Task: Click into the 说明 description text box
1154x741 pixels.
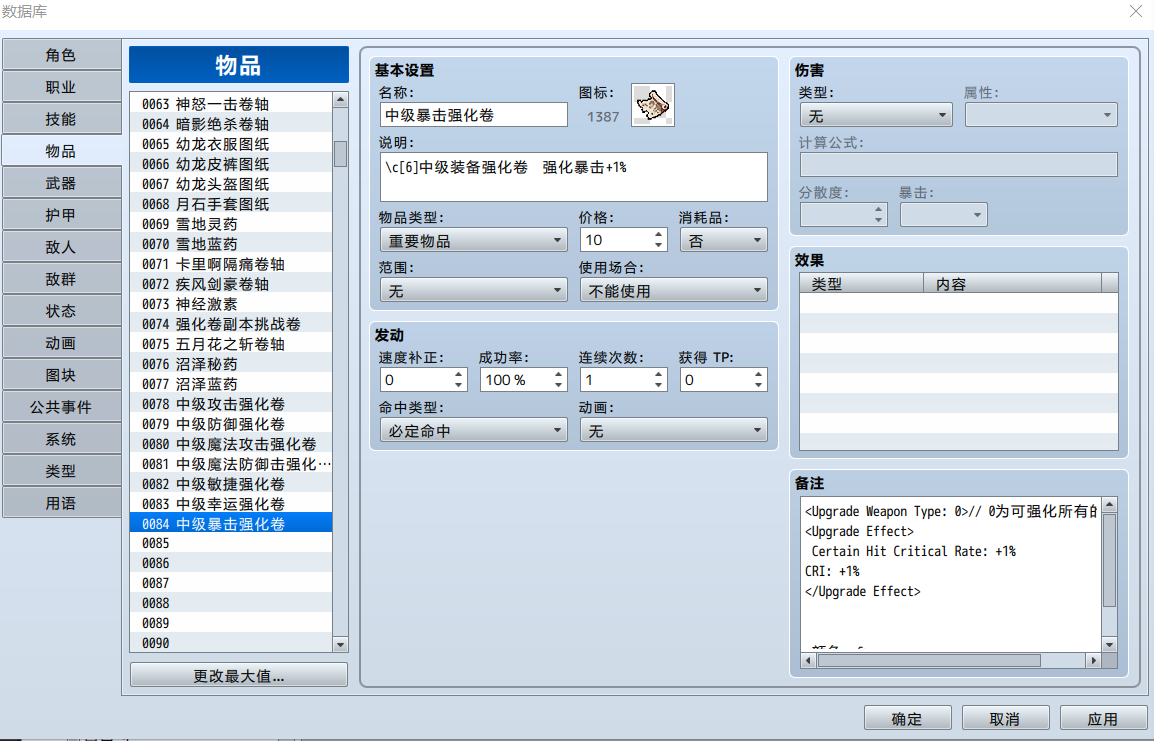Action: pyautogui.click(x=573, y=177)
